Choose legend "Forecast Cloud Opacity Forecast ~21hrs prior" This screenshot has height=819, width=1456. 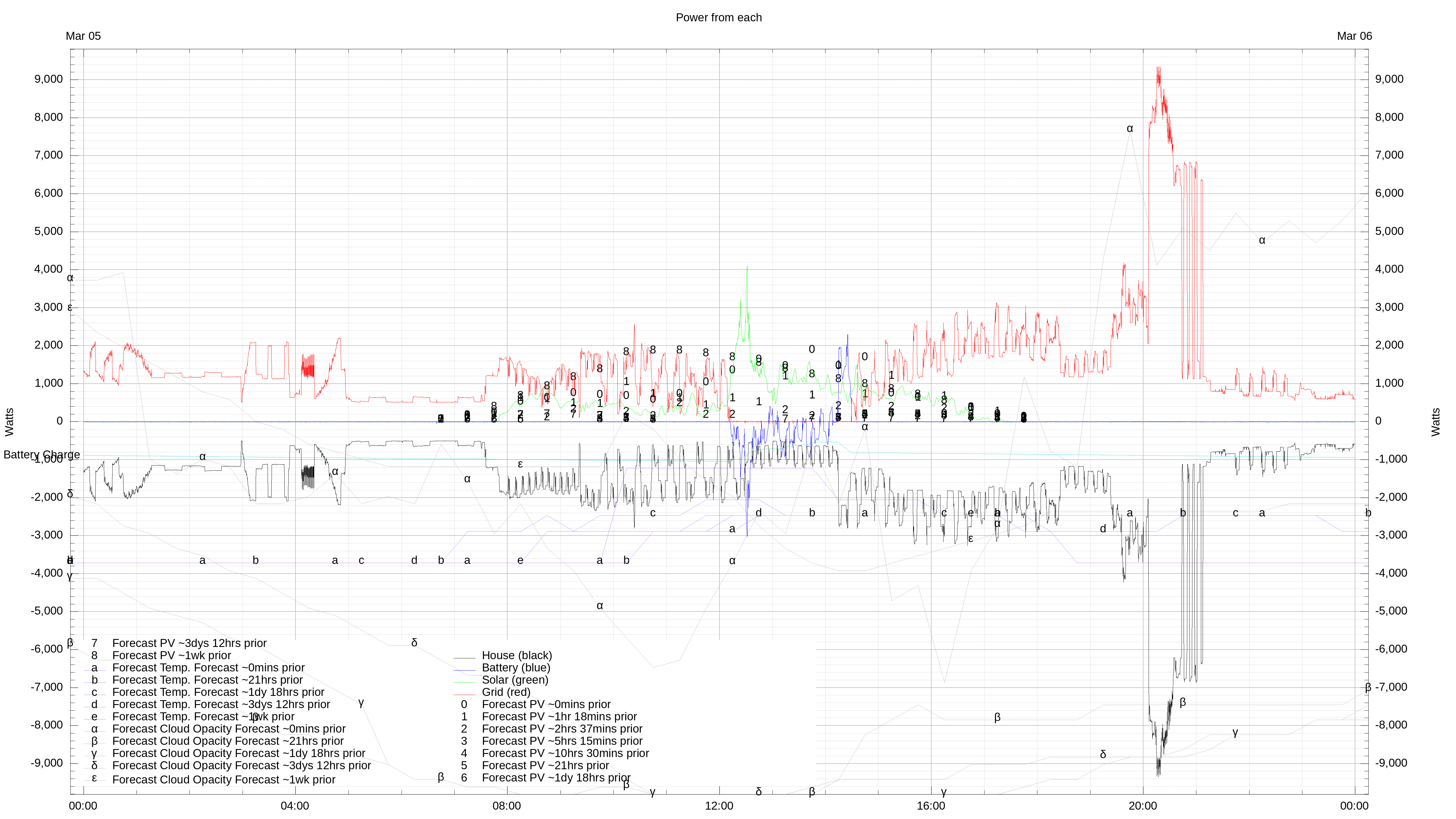pyautogui.click(x=228, y=742)
